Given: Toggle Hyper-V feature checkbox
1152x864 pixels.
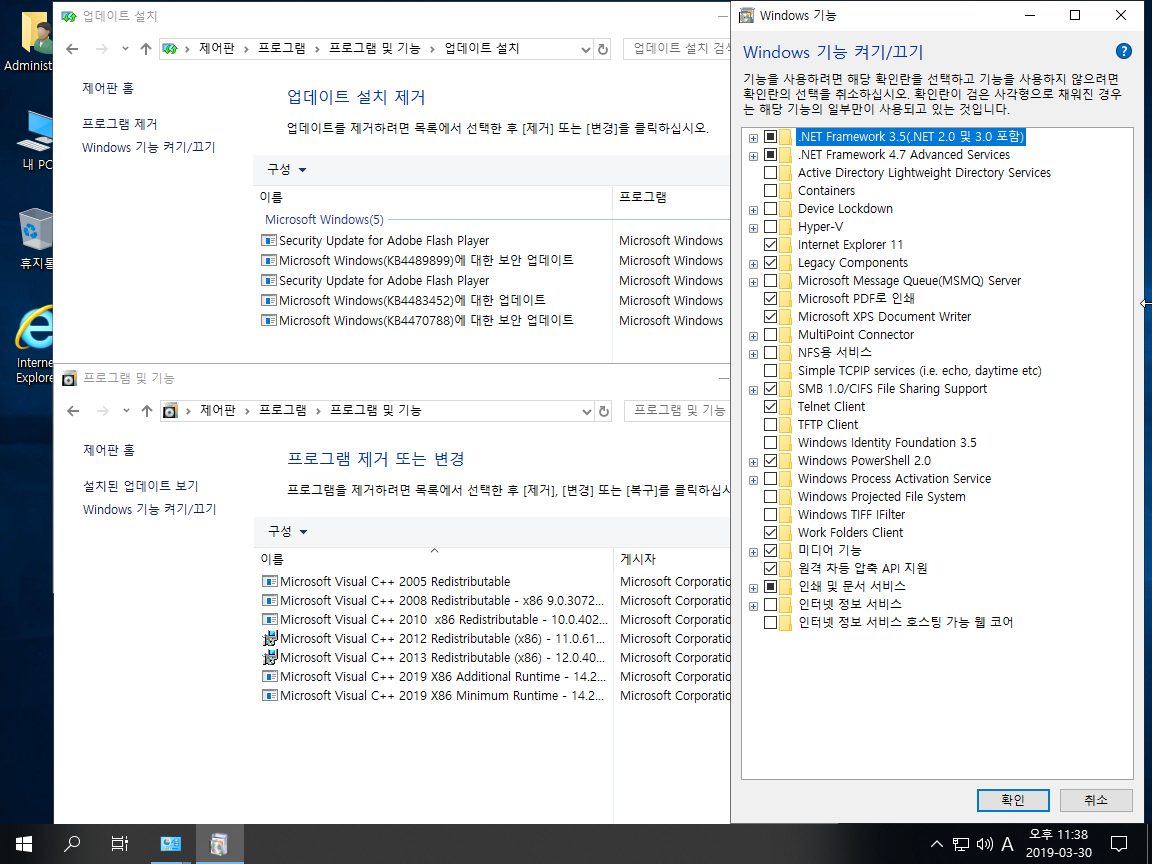Looking at the screenshot, I should click(770, 226).
